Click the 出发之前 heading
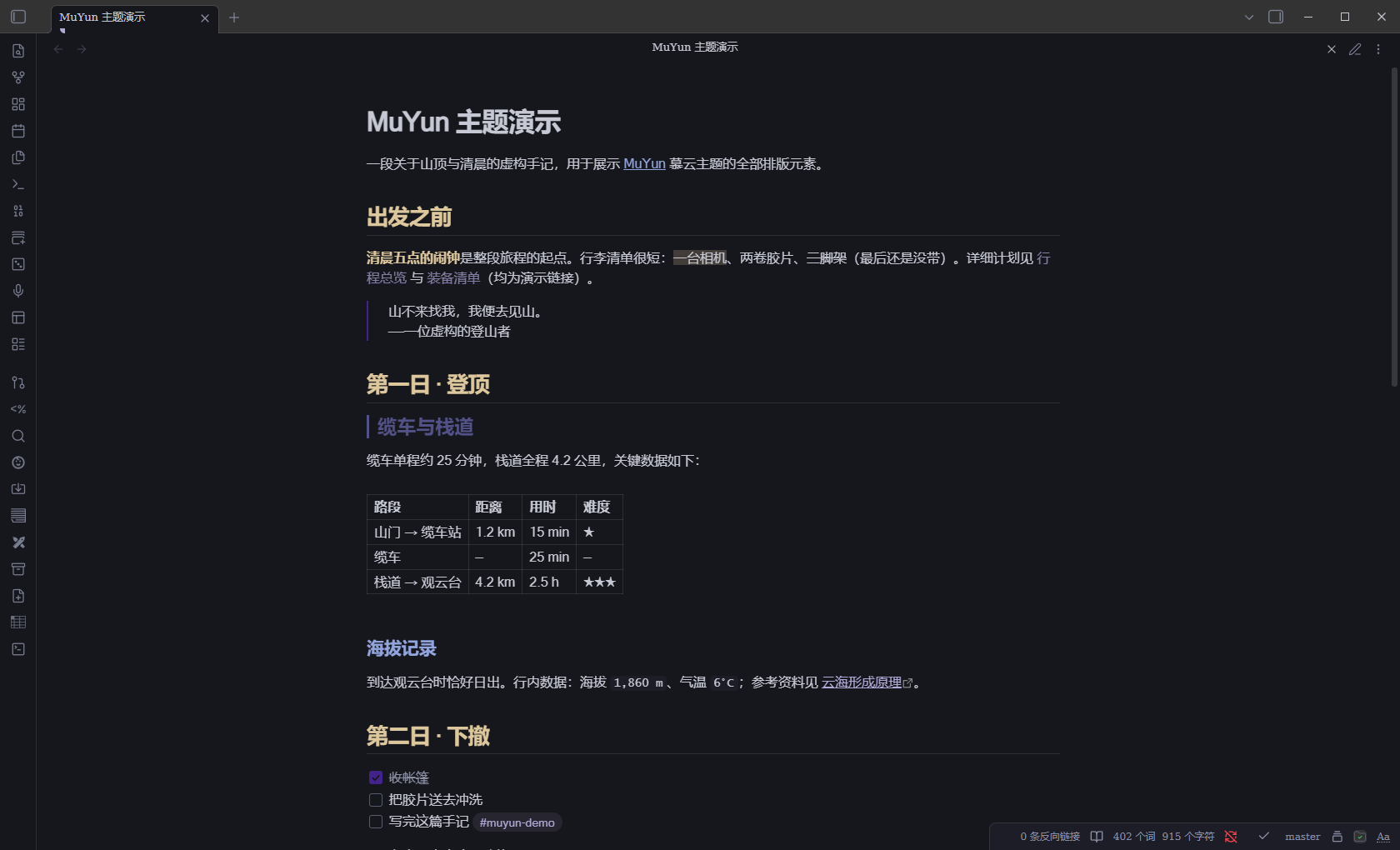This screenshot has width=1400, height=850. point(409,217)
